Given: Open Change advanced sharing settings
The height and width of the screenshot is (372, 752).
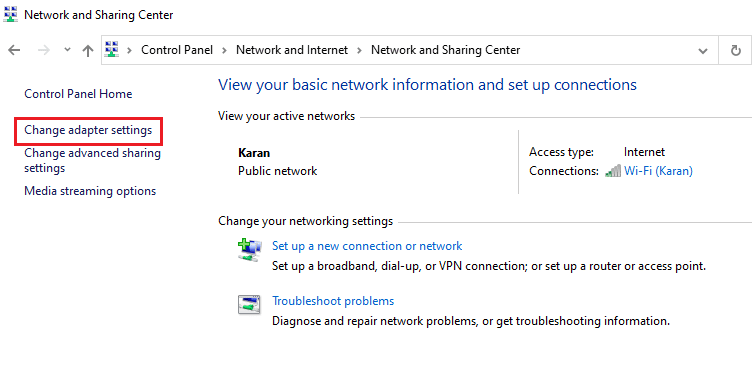Looking at the screenshot, I should pyautogui.click(x=93, y=161).
